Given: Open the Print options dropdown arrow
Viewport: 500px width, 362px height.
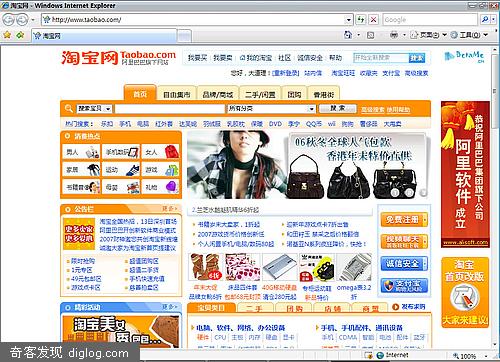Looking at the screenshot, I should [x=404, y=35].
